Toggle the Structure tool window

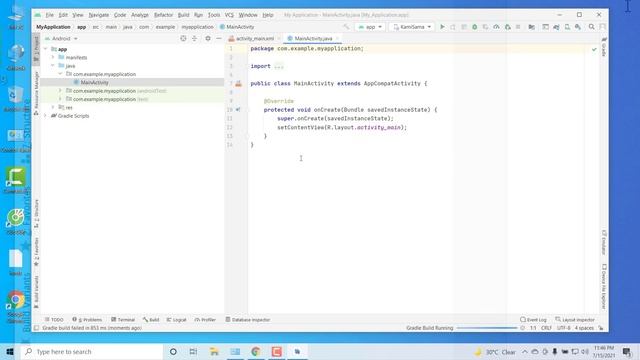click(36, 213)
